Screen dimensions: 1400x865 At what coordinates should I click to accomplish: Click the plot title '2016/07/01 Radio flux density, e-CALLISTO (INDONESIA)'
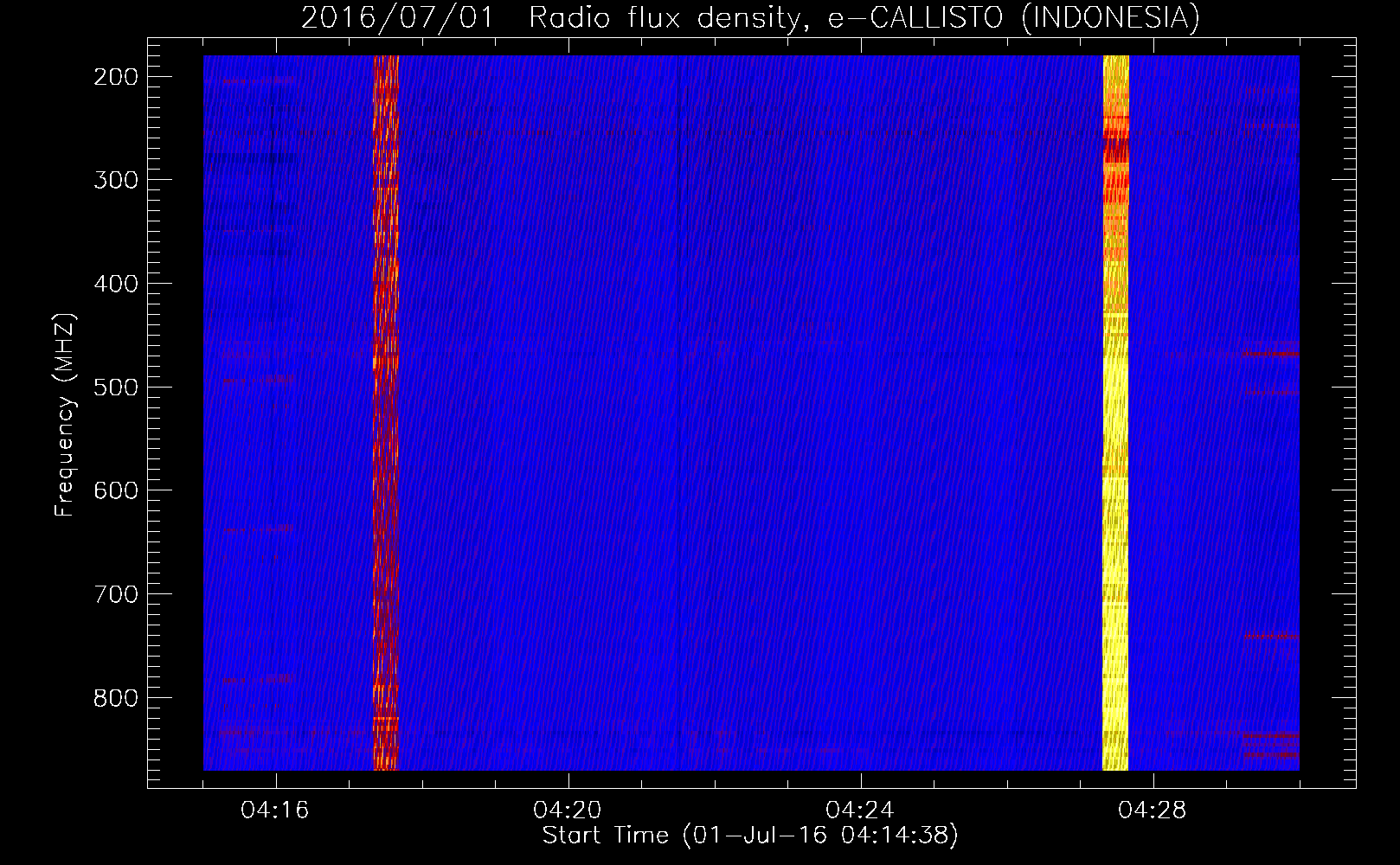[750, 17]
